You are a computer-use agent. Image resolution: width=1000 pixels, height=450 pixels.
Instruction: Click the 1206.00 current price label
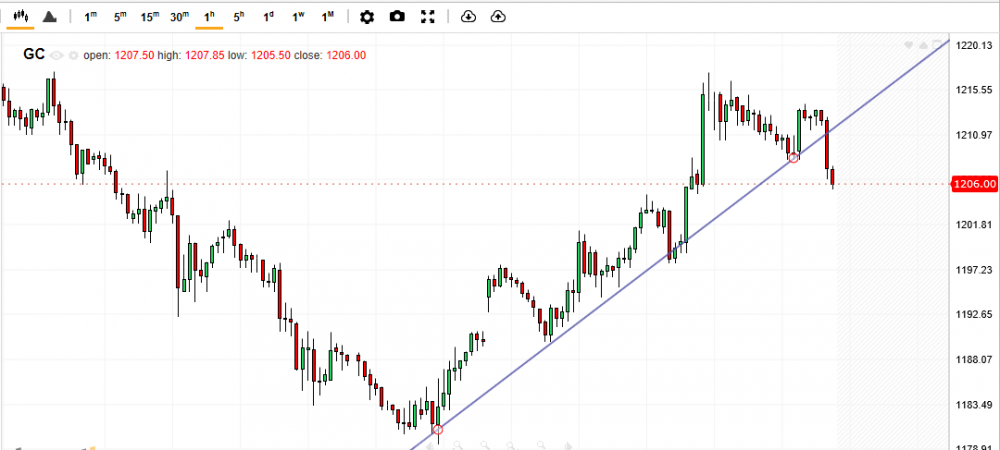click(x=973, y=184)
